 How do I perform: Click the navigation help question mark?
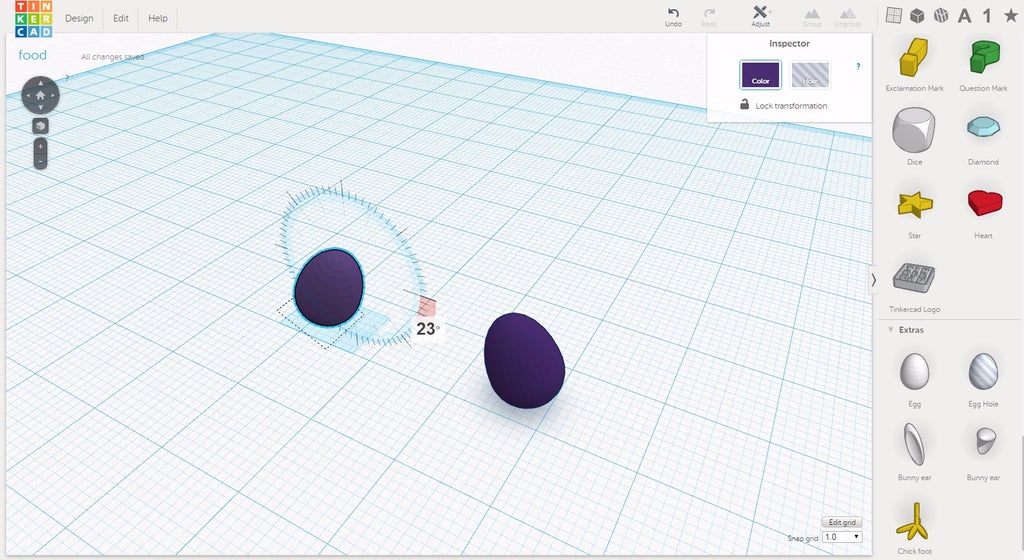(67, 78)
